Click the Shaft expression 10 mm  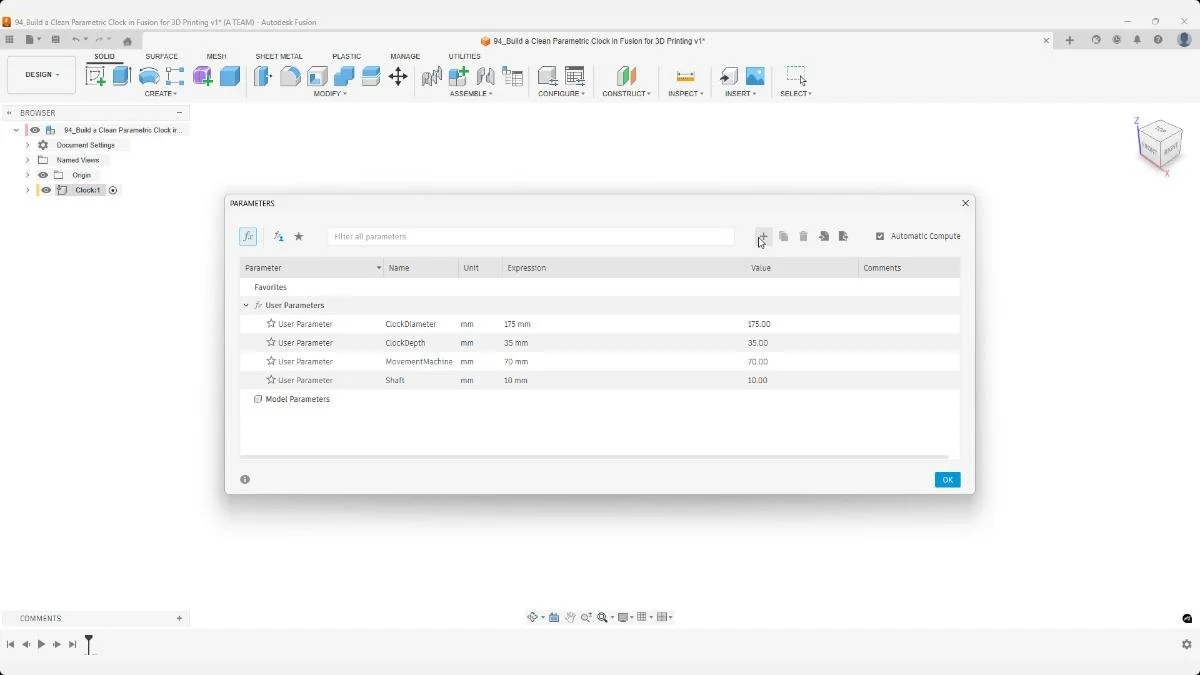pyautogui.click(x=515, y=380)
